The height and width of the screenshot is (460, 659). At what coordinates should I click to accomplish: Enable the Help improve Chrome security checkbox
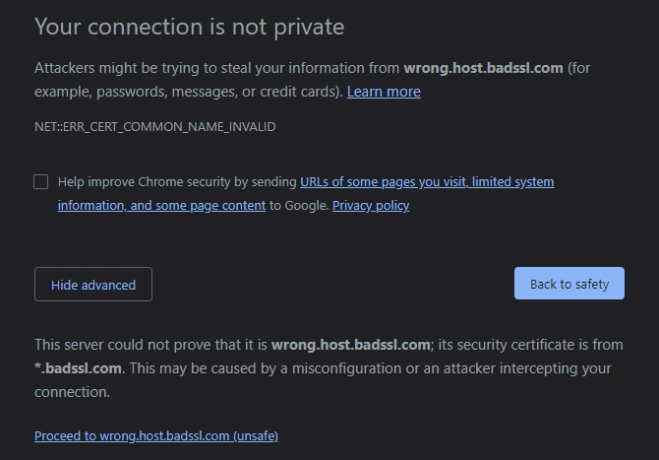click(41, 182)
